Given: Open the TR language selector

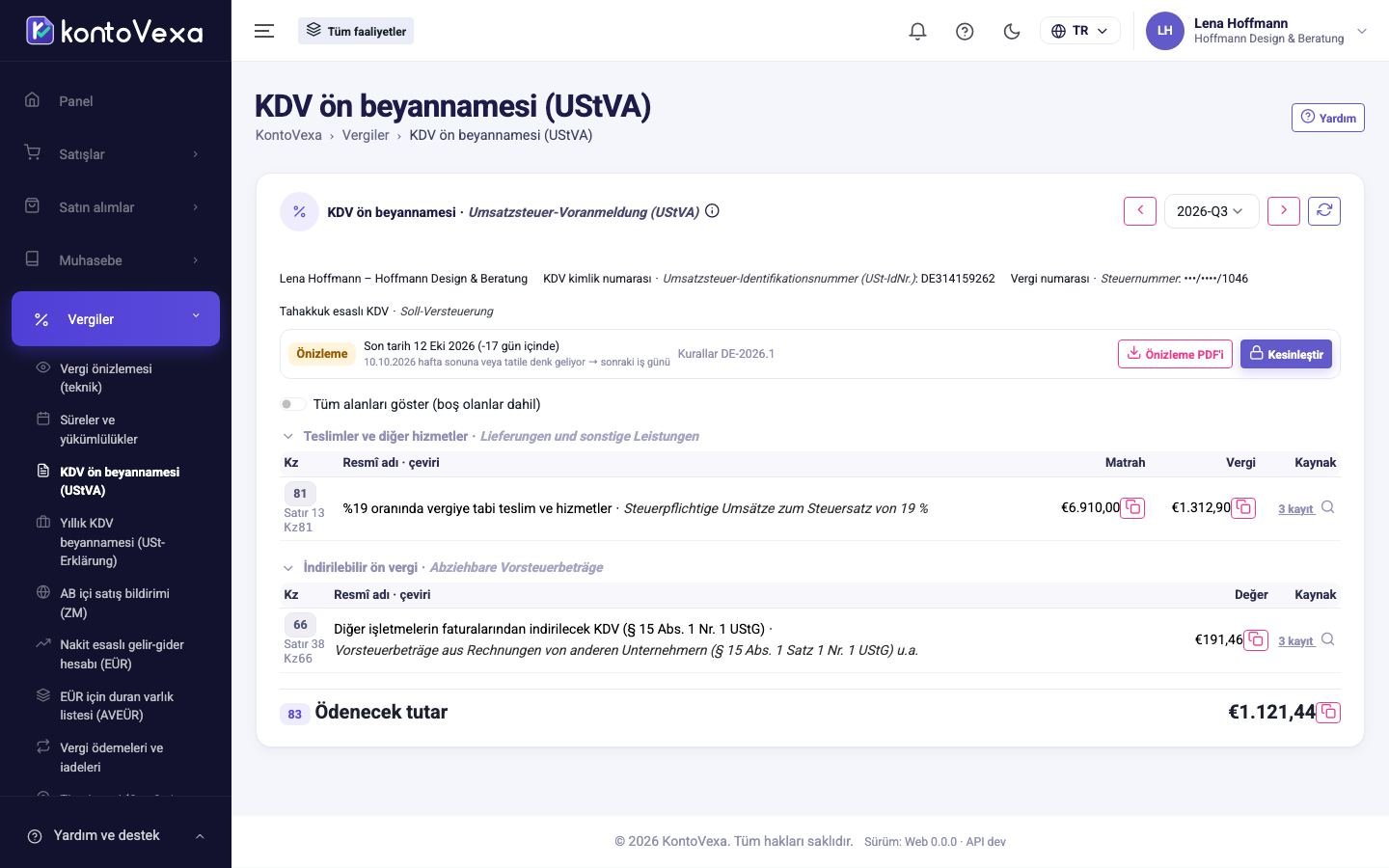Looking at the screenshot, I should pos(1080,31).
